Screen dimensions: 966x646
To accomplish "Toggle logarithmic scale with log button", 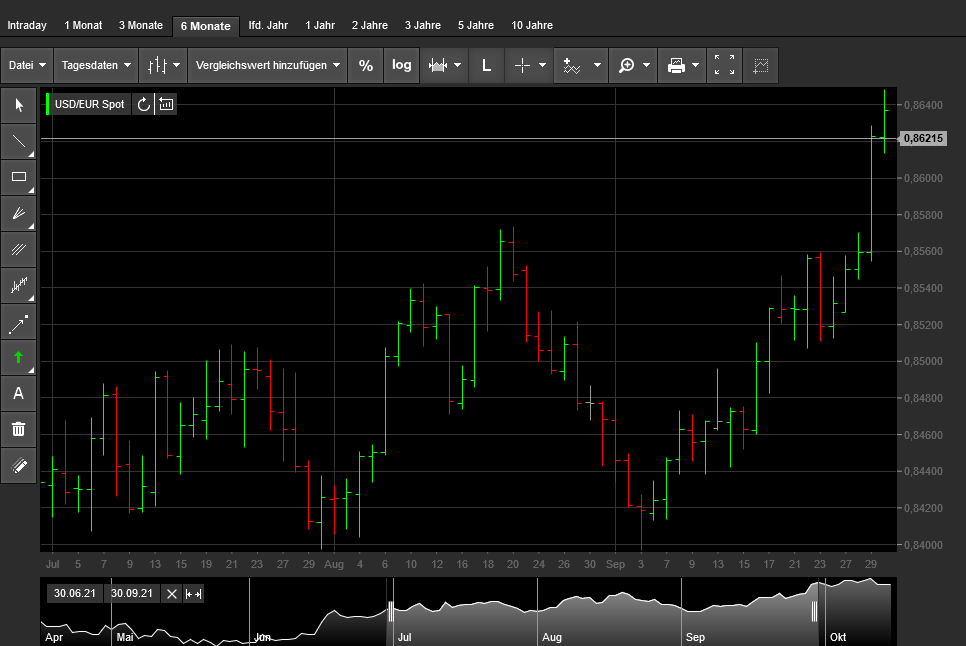I will tap(401, 65).
